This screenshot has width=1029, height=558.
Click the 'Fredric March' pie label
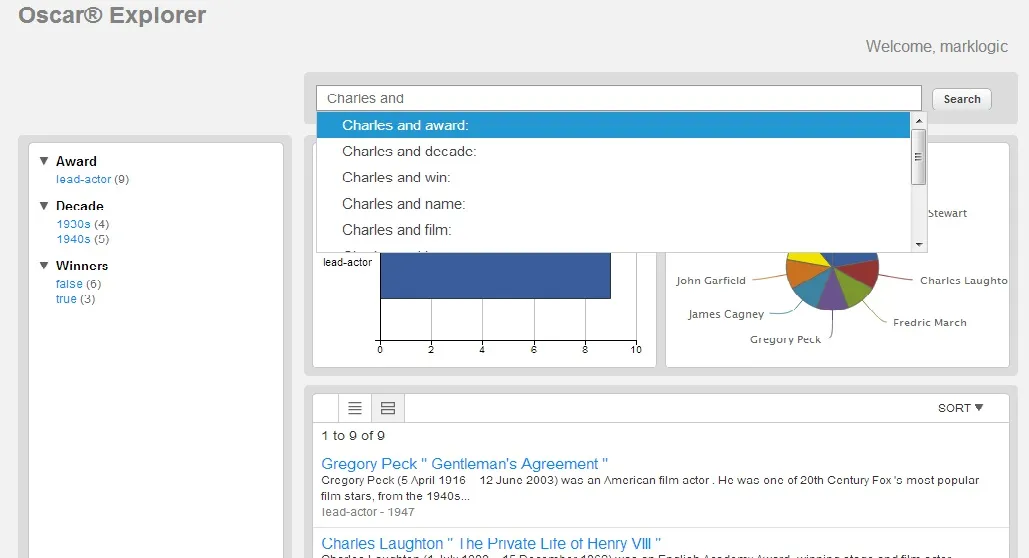929,322
